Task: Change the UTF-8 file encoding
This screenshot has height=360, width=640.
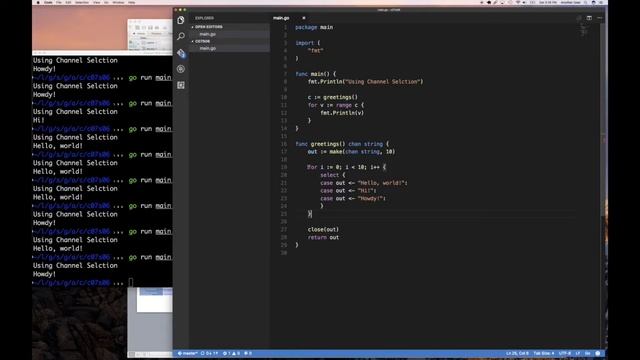Action: (564, 353)
